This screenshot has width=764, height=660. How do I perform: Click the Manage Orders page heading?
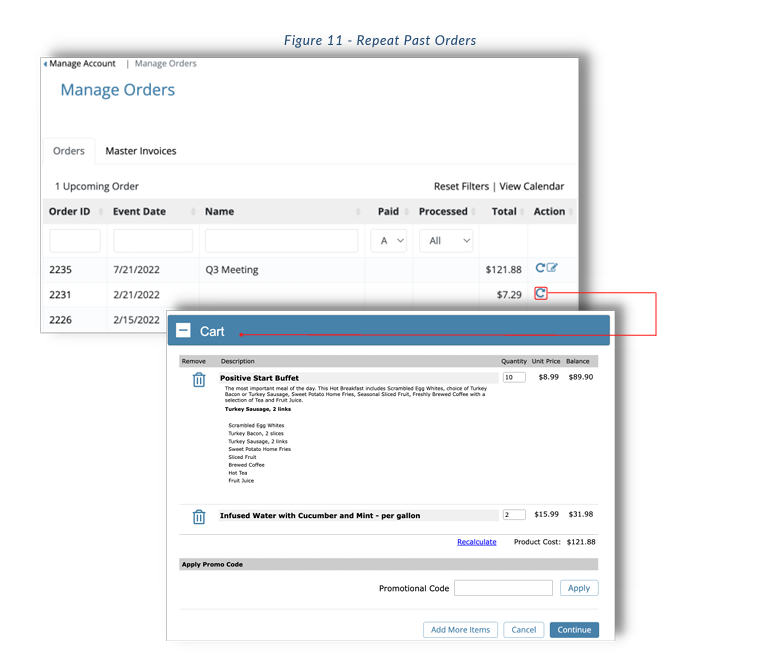tap(117, 90)
